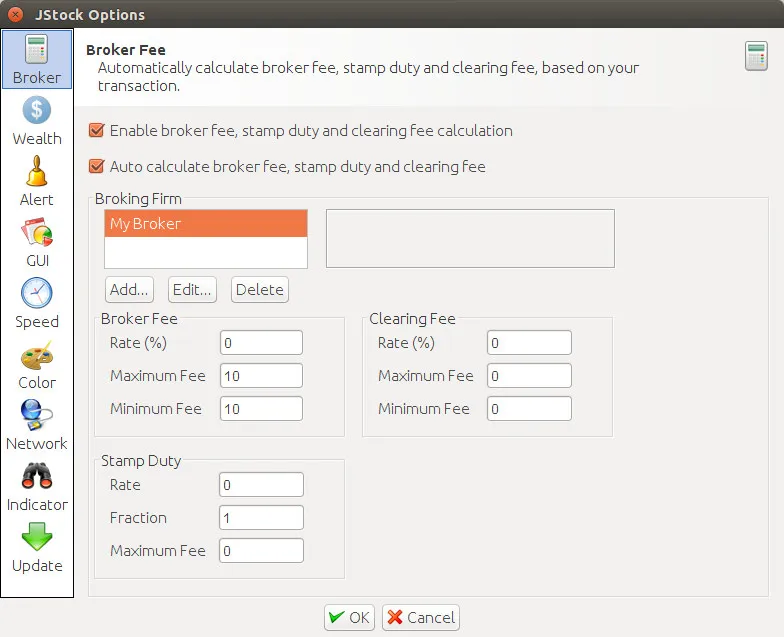Open the Wealth dollar icon section
The width and height of the screenshot is (784, 637).
[36, 110]
